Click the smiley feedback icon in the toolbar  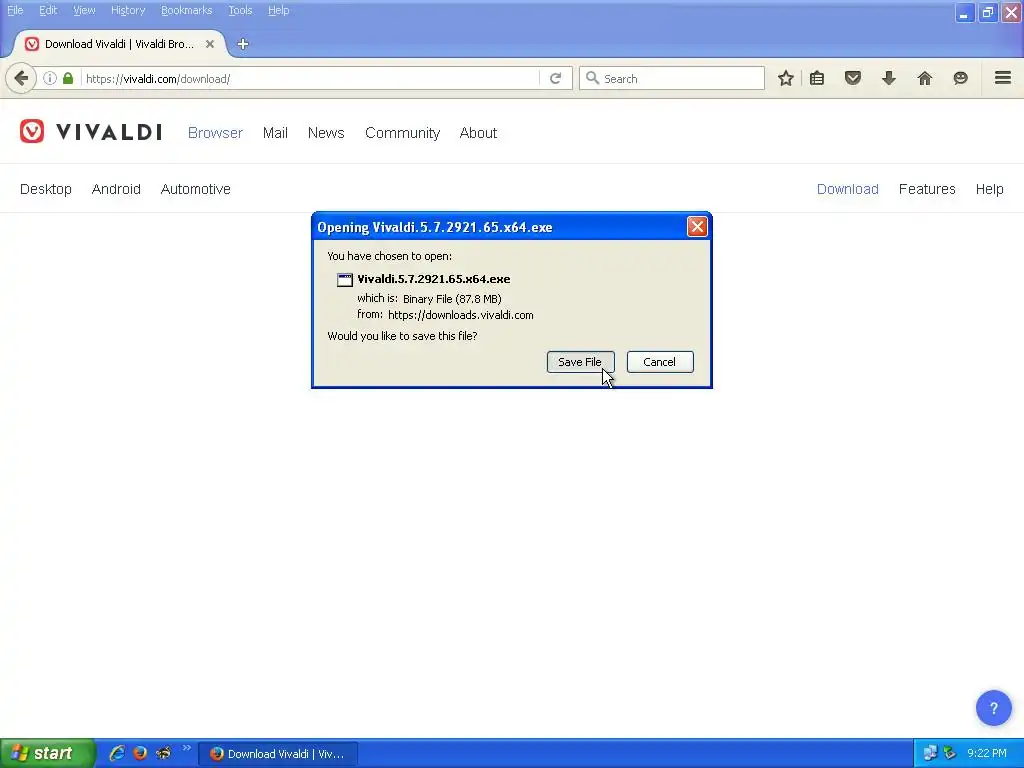[961, 78]
